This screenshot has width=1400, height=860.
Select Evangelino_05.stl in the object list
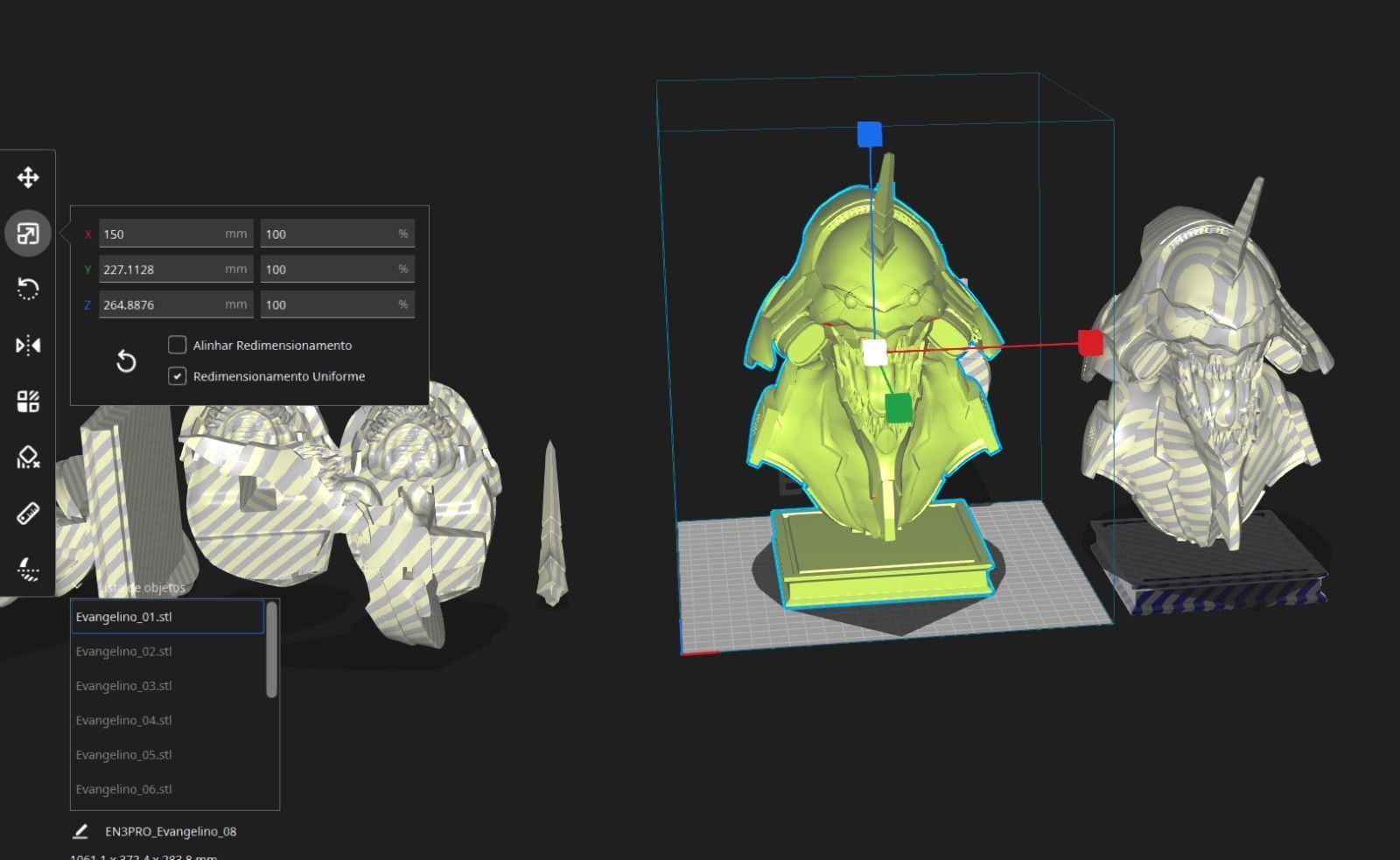point(167,754)
